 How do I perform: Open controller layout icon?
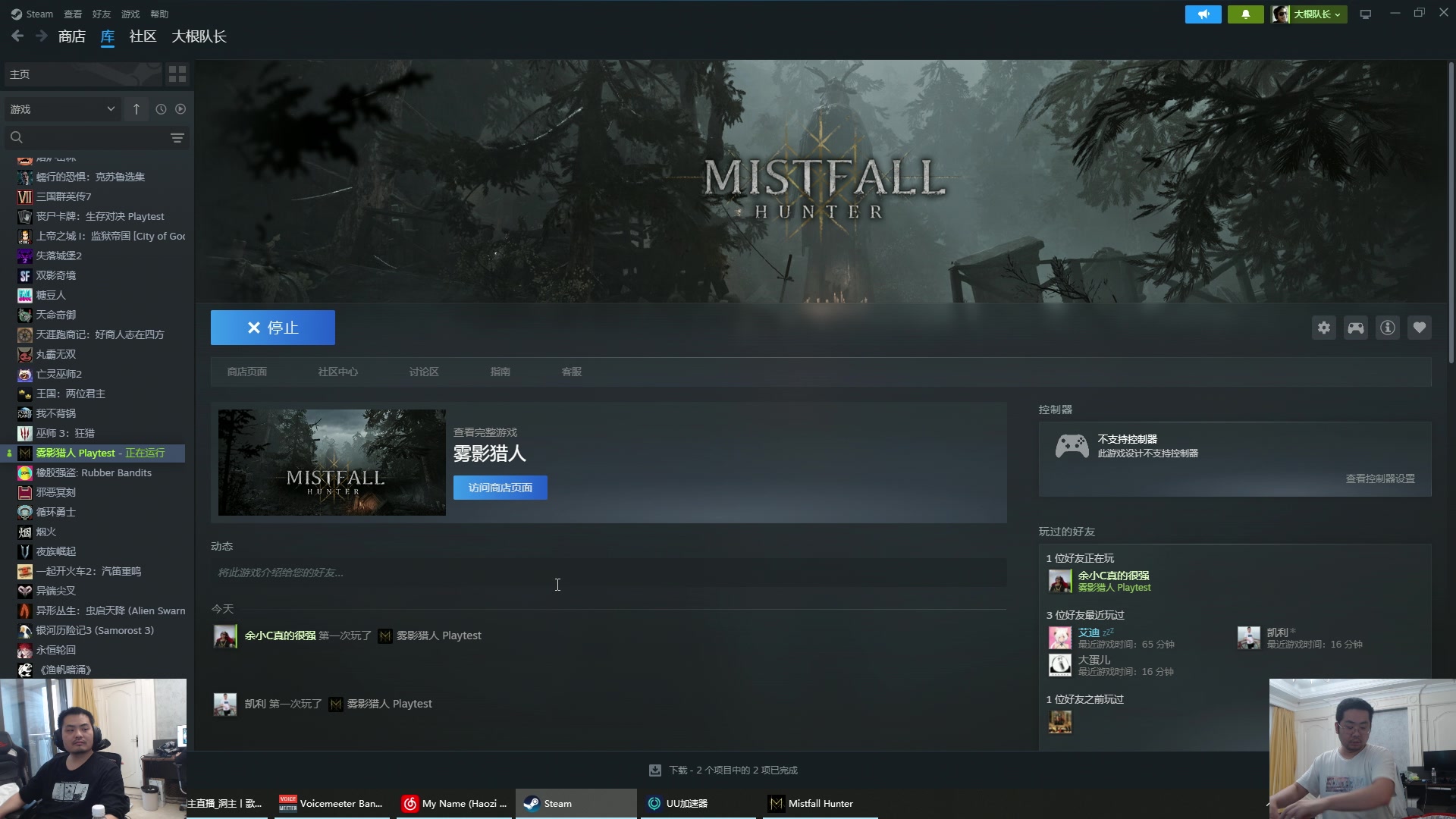(x=1356, y=328)
